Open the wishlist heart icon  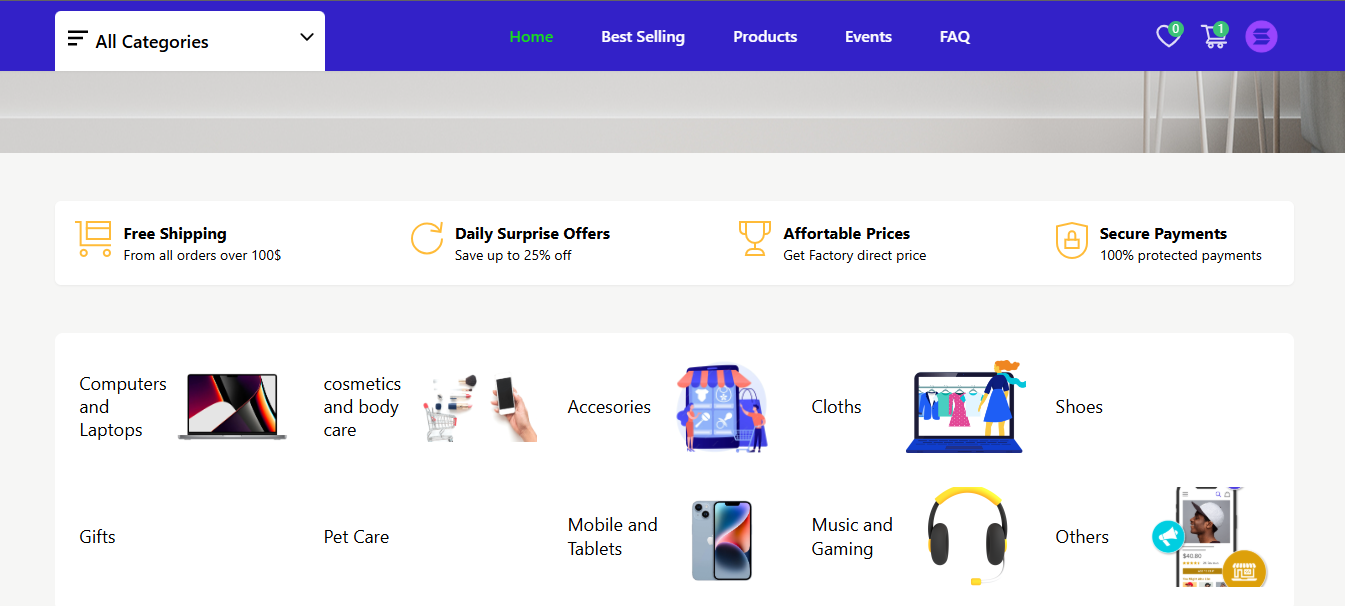pyautogui.click(x=1168, y=37)
